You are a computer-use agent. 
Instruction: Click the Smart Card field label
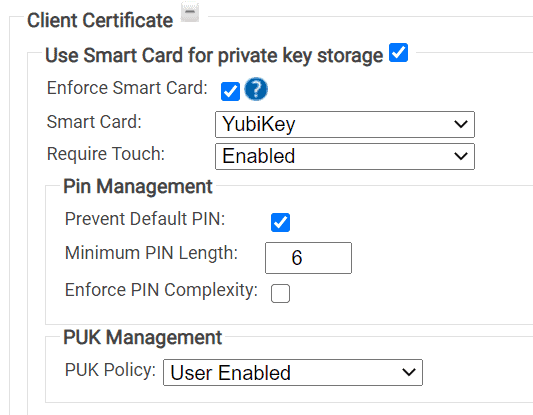click(x=94, y=122)
